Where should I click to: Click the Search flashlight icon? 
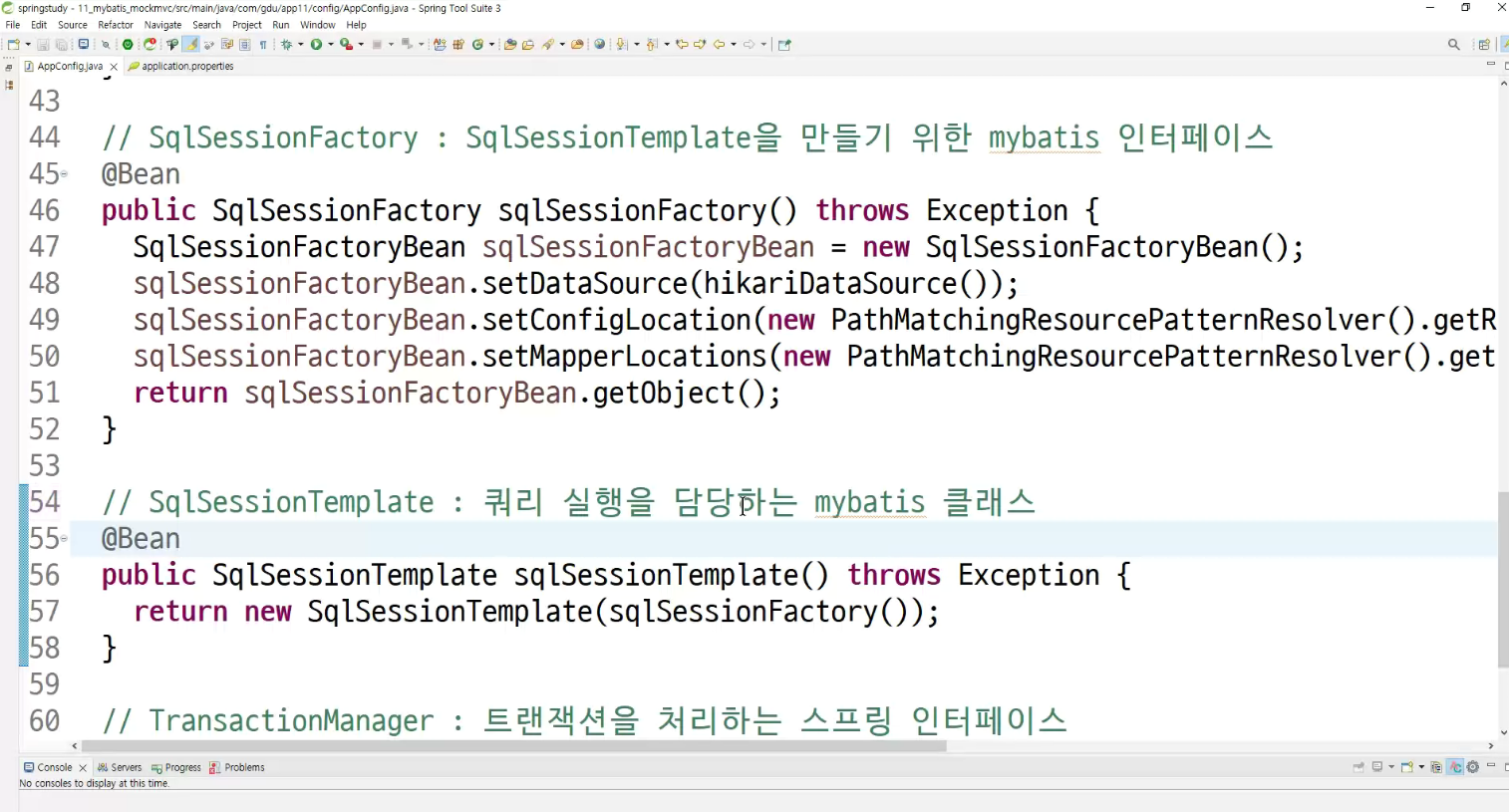coord(547,44)
